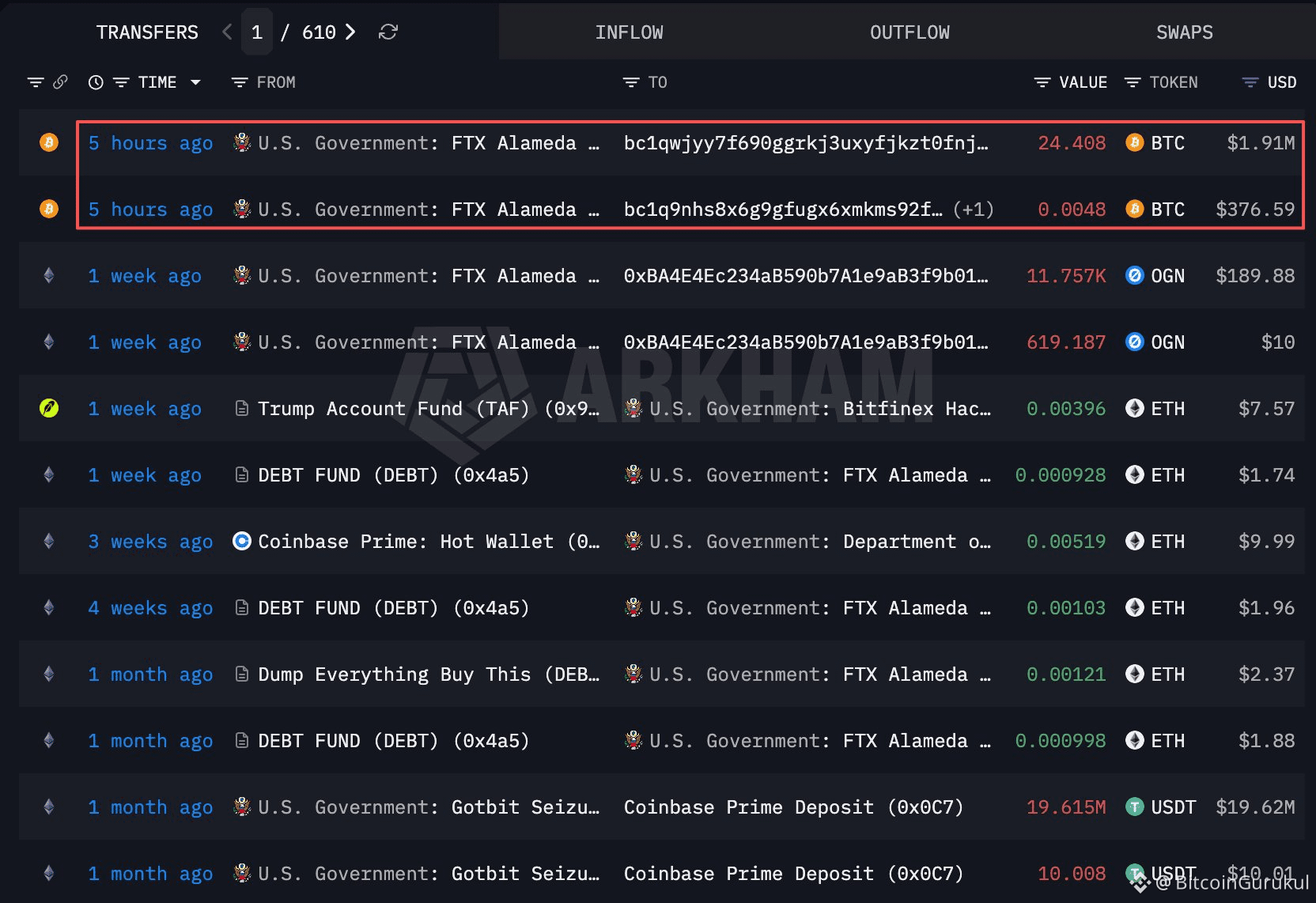Open address bc1qwjyy7f690ggrkj3uxyfjkzt0fnj…
Image resolution: width=1316 pixels, height=903 pixels.
click(806, 143)
